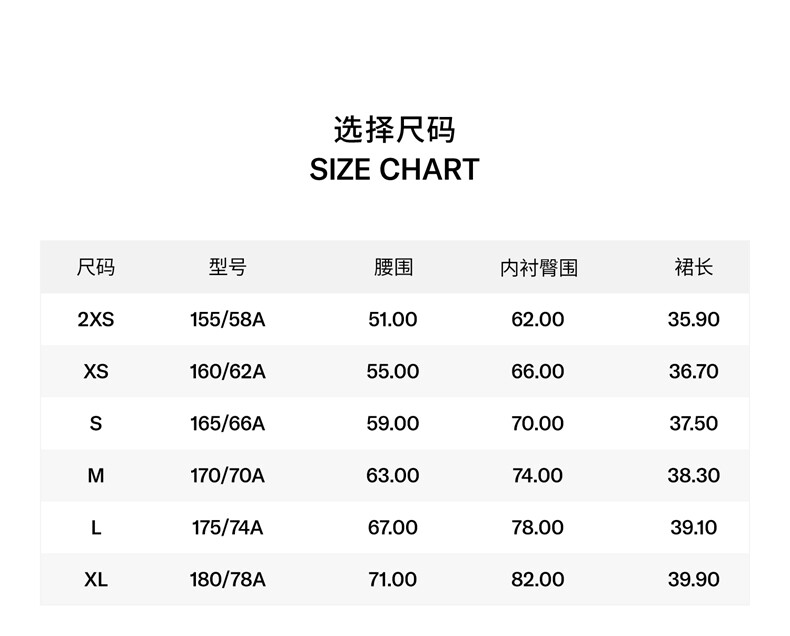The width and height of the screenshot is (790, 636).
Task: Click the 2XS size cell
Action: pyautogui.click(x=96, y=320)
